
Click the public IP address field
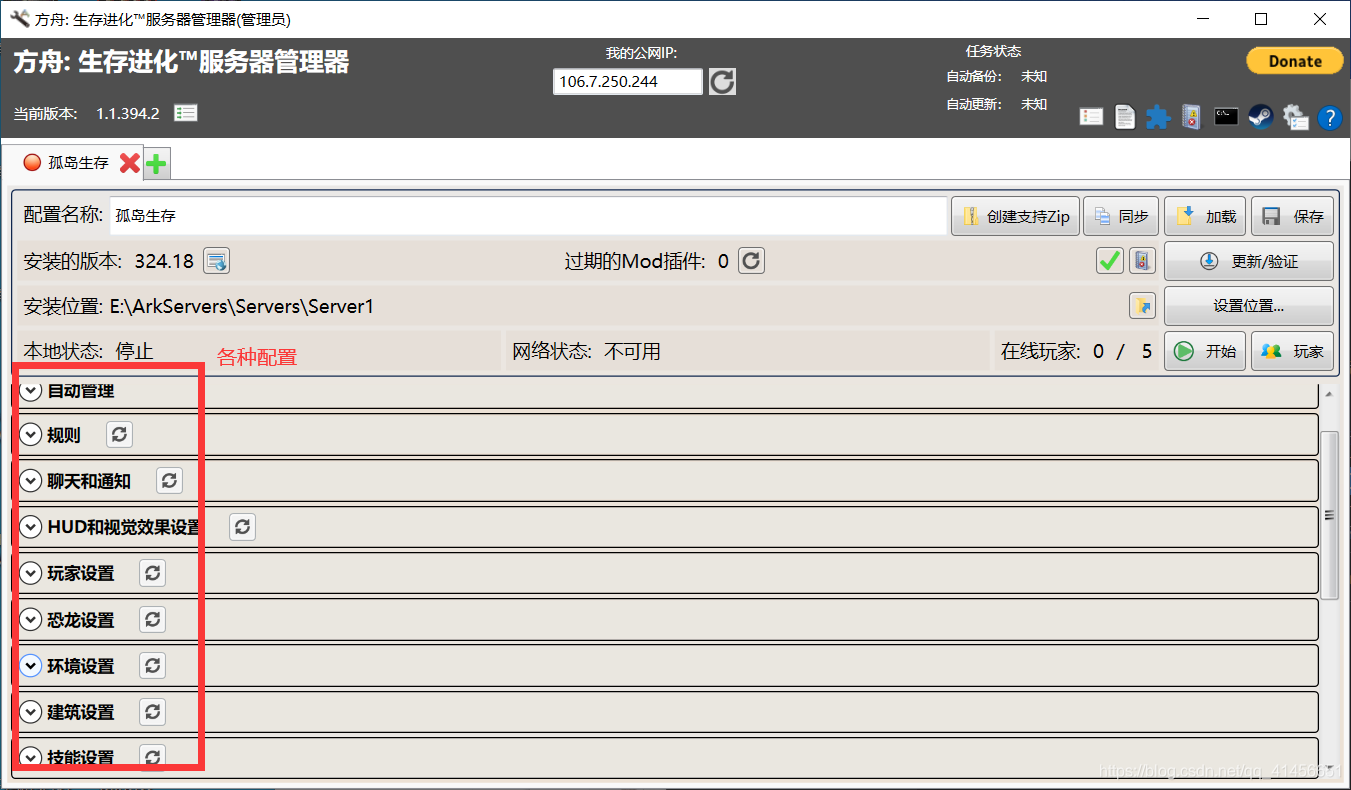628,82
